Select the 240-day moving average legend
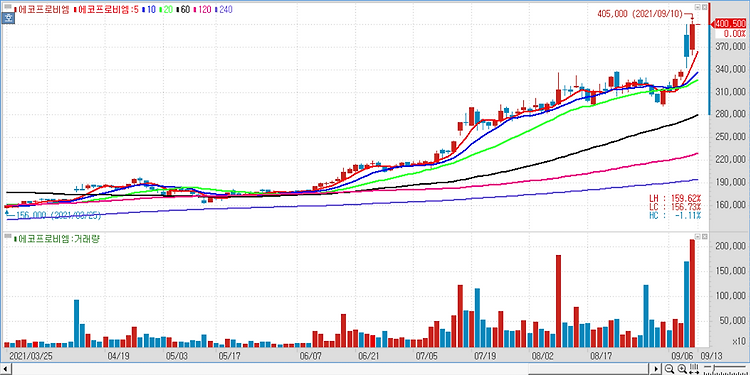The width and height of the screenshot is (750, 375). pyautogui.click(x=223, y=9)
